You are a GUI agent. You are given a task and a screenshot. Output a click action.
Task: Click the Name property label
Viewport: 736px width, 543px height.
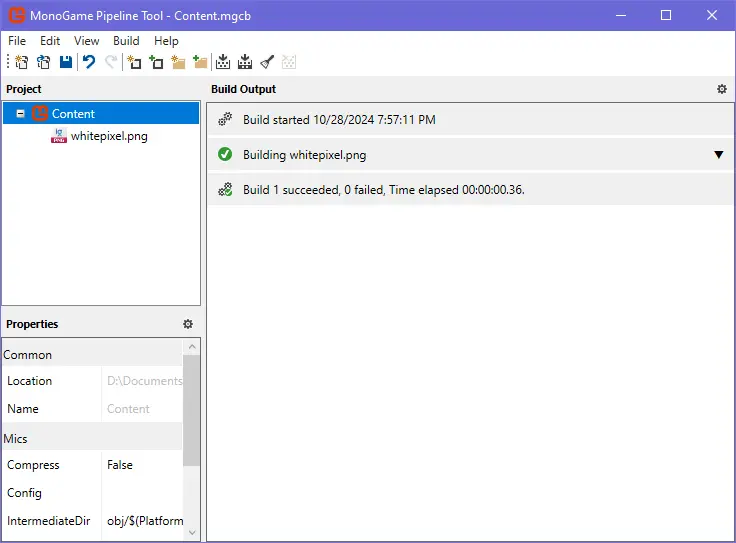tap(23, 409)
